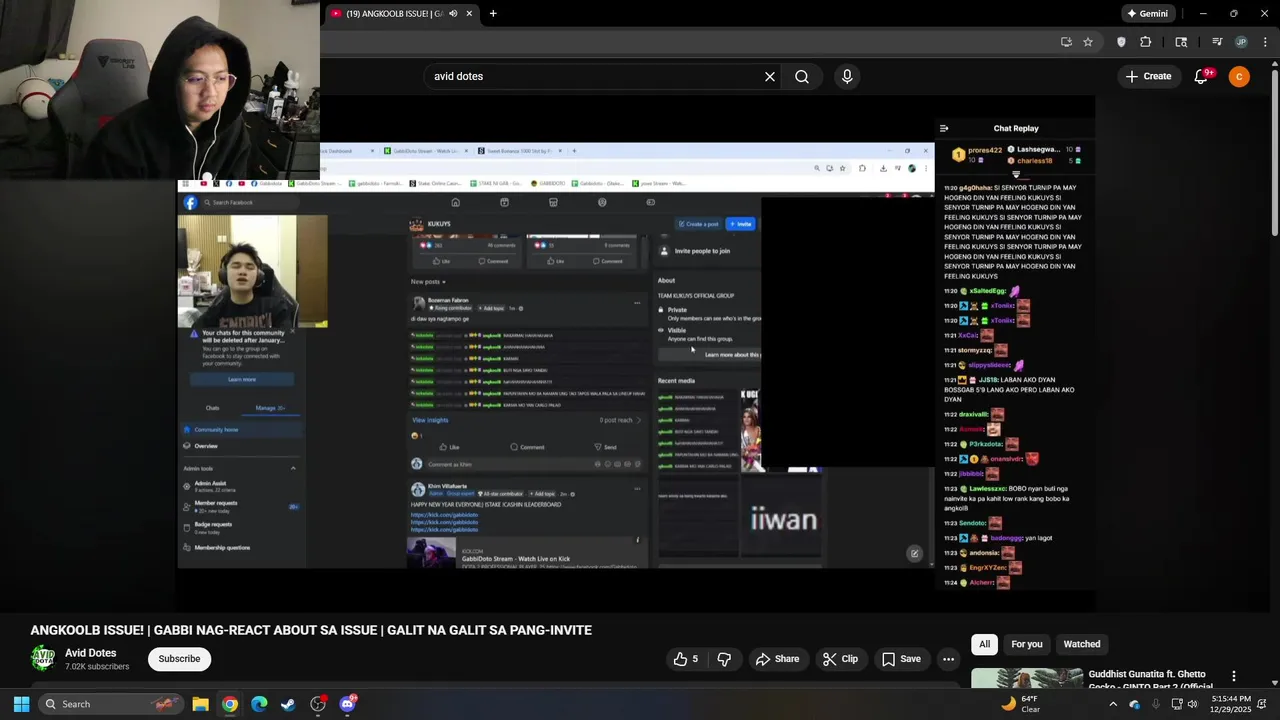Open File Explorer from taskbar

coord(200,704)
